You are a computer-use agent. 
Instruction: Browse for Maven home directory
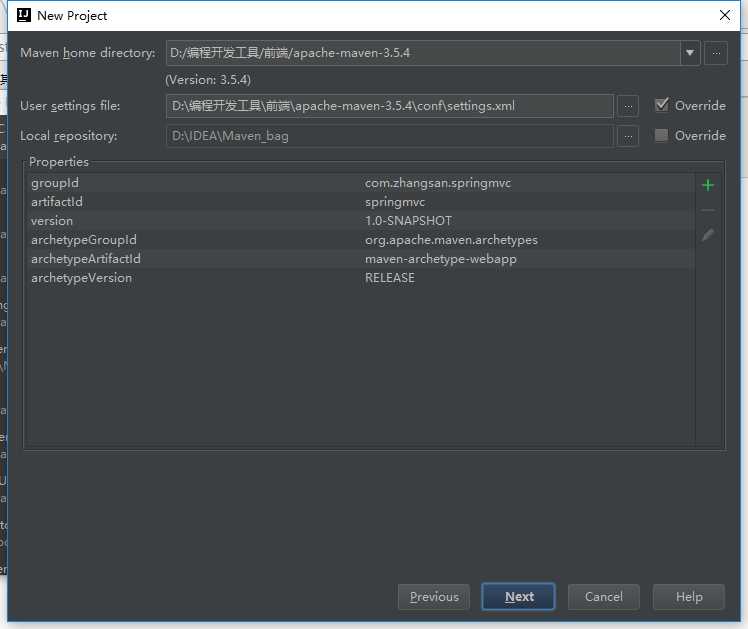click(x=716, y=53)
